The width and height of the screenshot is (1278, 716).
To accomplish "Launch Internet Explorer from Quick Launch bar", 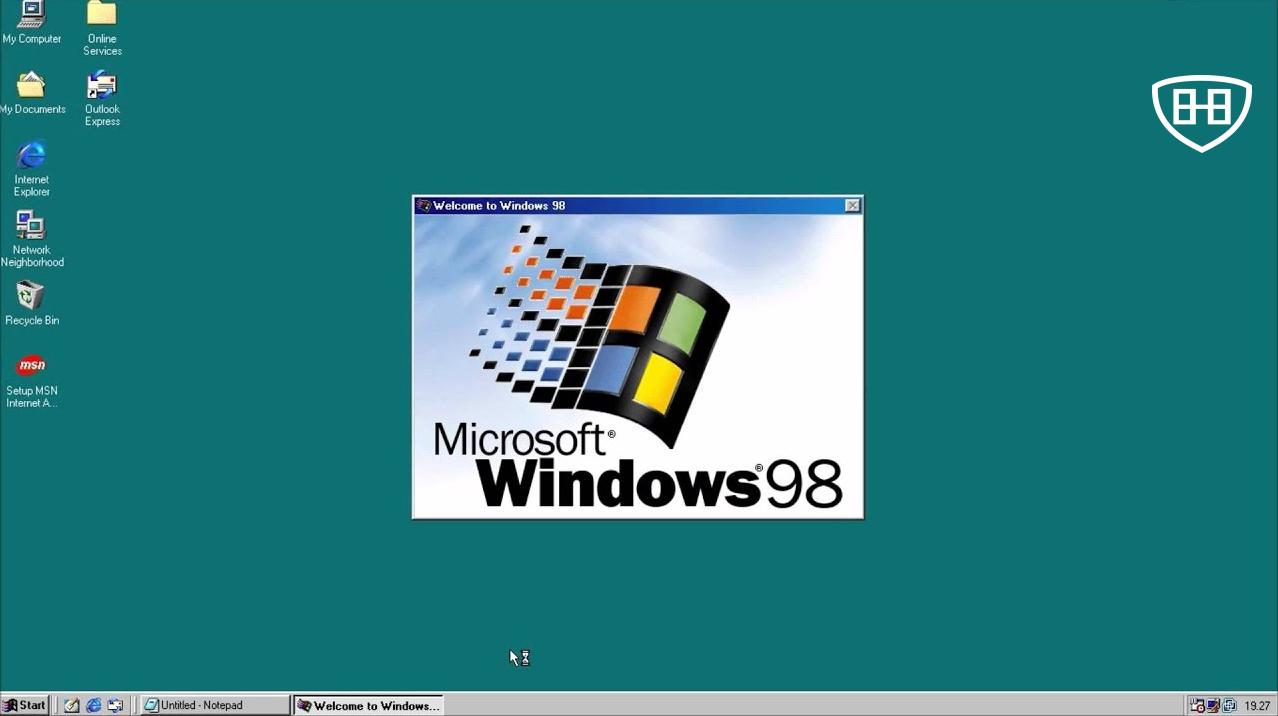I will pos(94,705).
